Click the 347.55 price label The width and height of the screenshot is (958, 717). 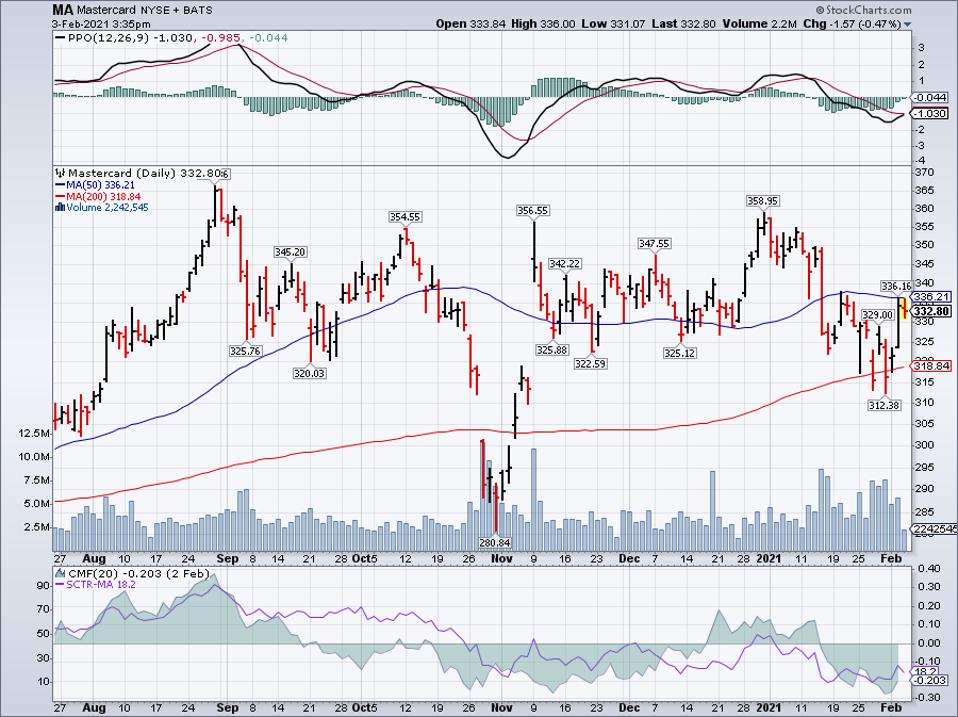(654, 244)
